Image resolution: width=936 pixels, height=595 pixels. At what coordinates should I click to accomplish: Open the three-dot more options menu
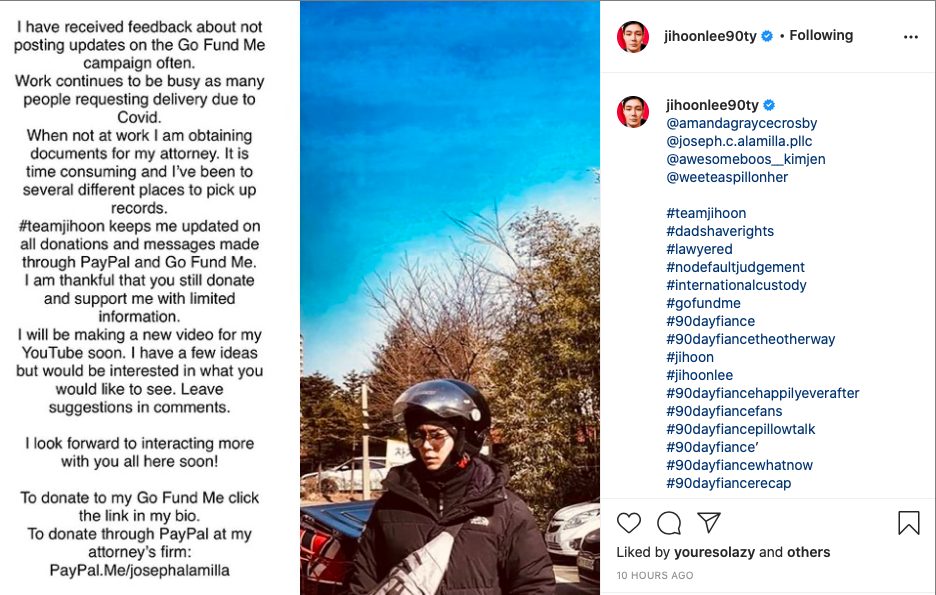[910, 37]
